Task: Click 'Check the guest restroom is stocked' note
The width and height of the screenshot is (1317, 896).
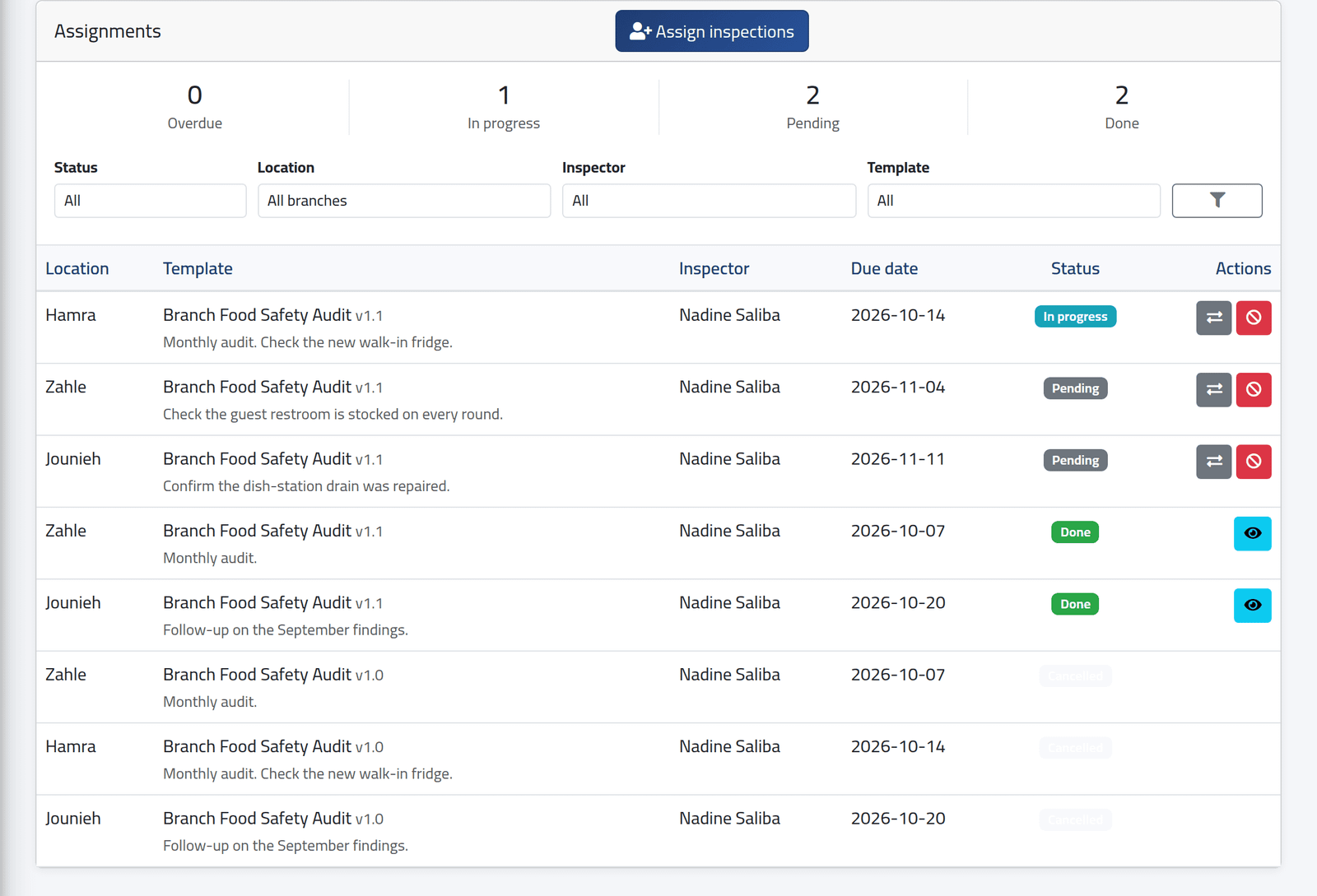Action: point(333,414)
